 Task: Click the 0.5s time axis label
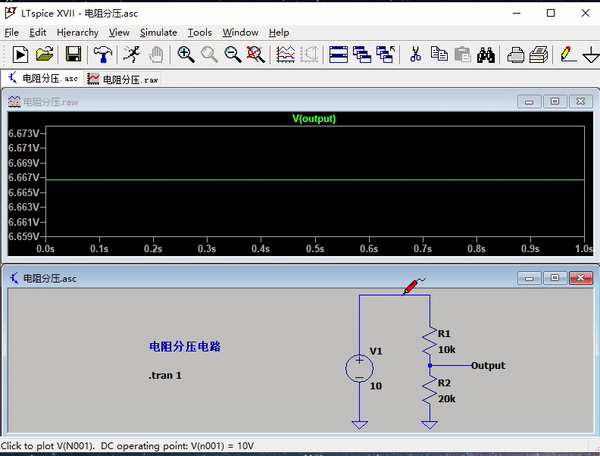[315, 249]
